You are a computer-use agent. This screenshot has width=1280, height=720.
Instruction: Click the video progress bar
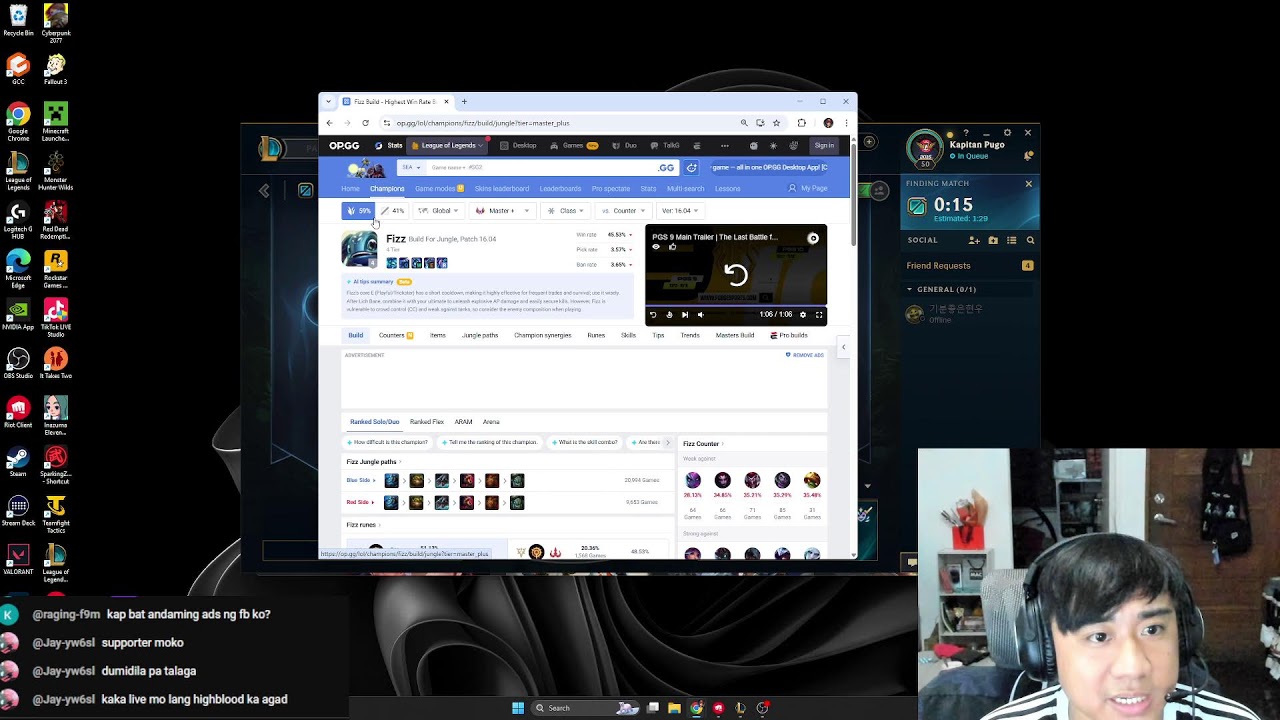736,304
